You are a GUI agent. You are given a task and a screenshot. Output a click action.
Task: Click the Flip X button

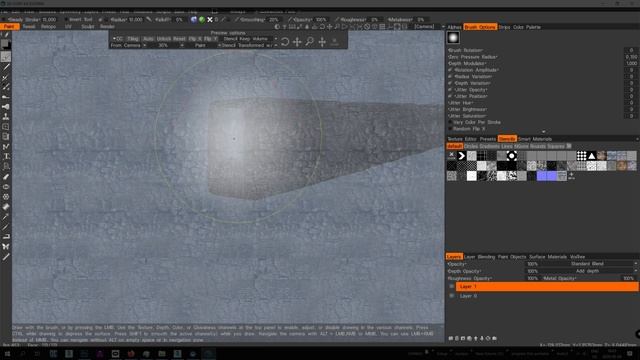[195, 39]
